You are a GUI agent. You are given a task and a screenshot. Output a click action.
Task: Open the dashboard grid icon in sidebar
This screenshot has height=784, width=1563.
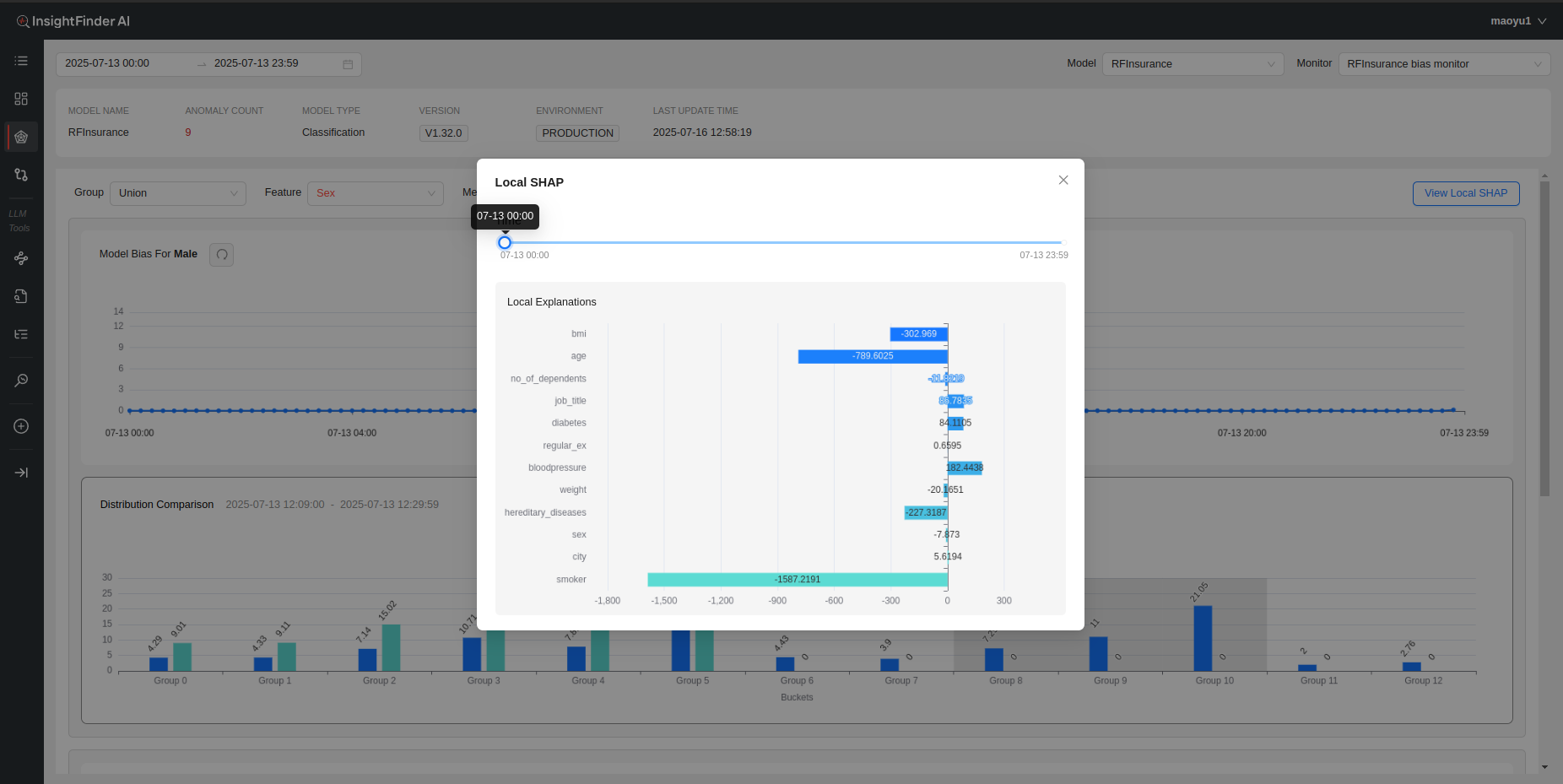point(21,99)
